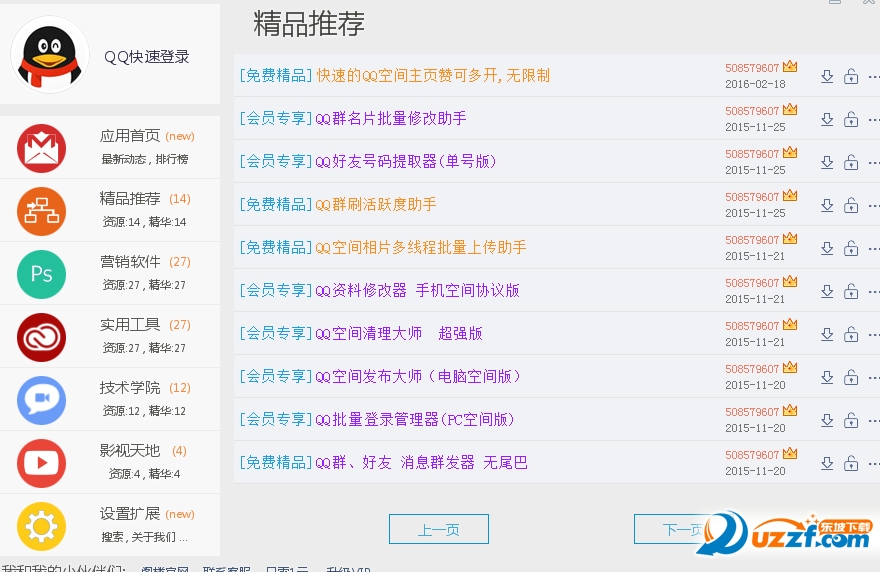Expand more options for QQ批量登录管理器
The height and width of the screenshot is (572, 880).
pyautogui.click(x=874, y=421)
